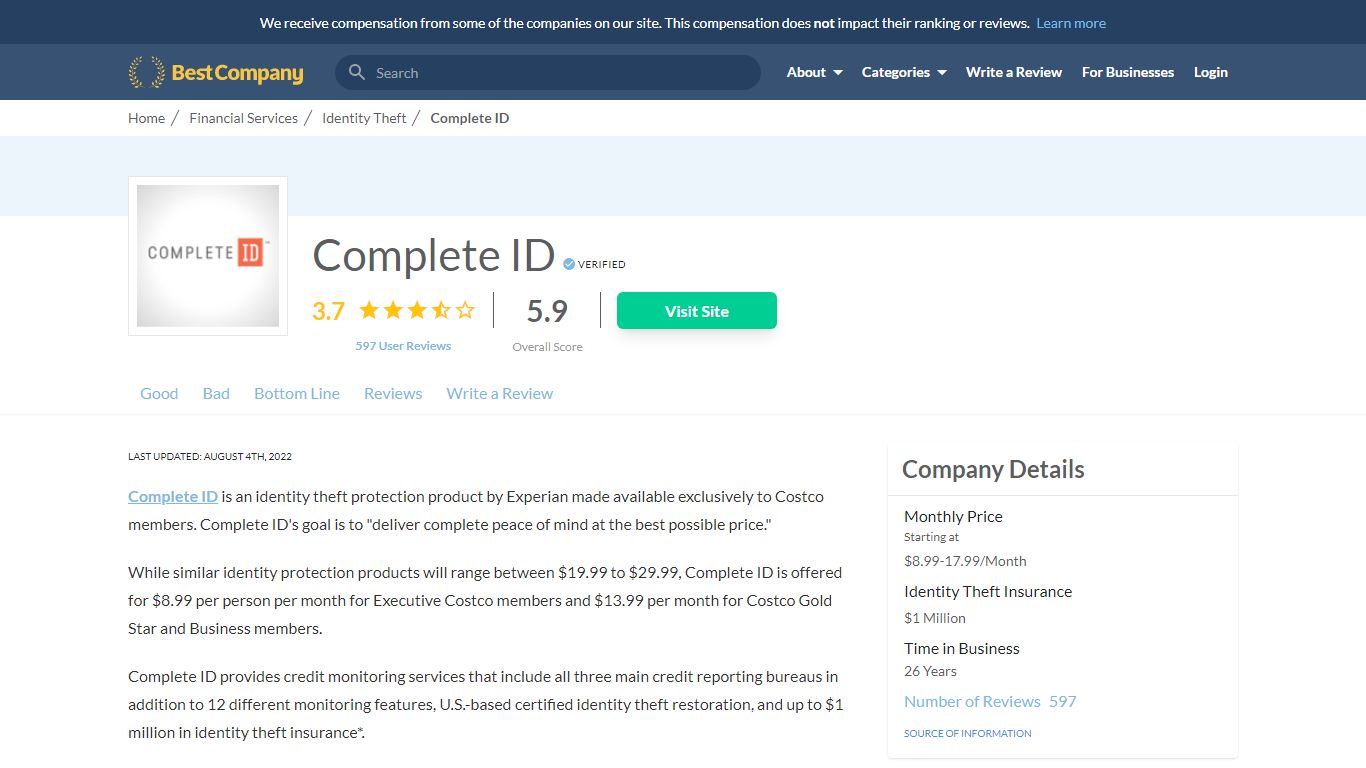Click the Last Updated August 4th 2022 text

click(210, 456)
